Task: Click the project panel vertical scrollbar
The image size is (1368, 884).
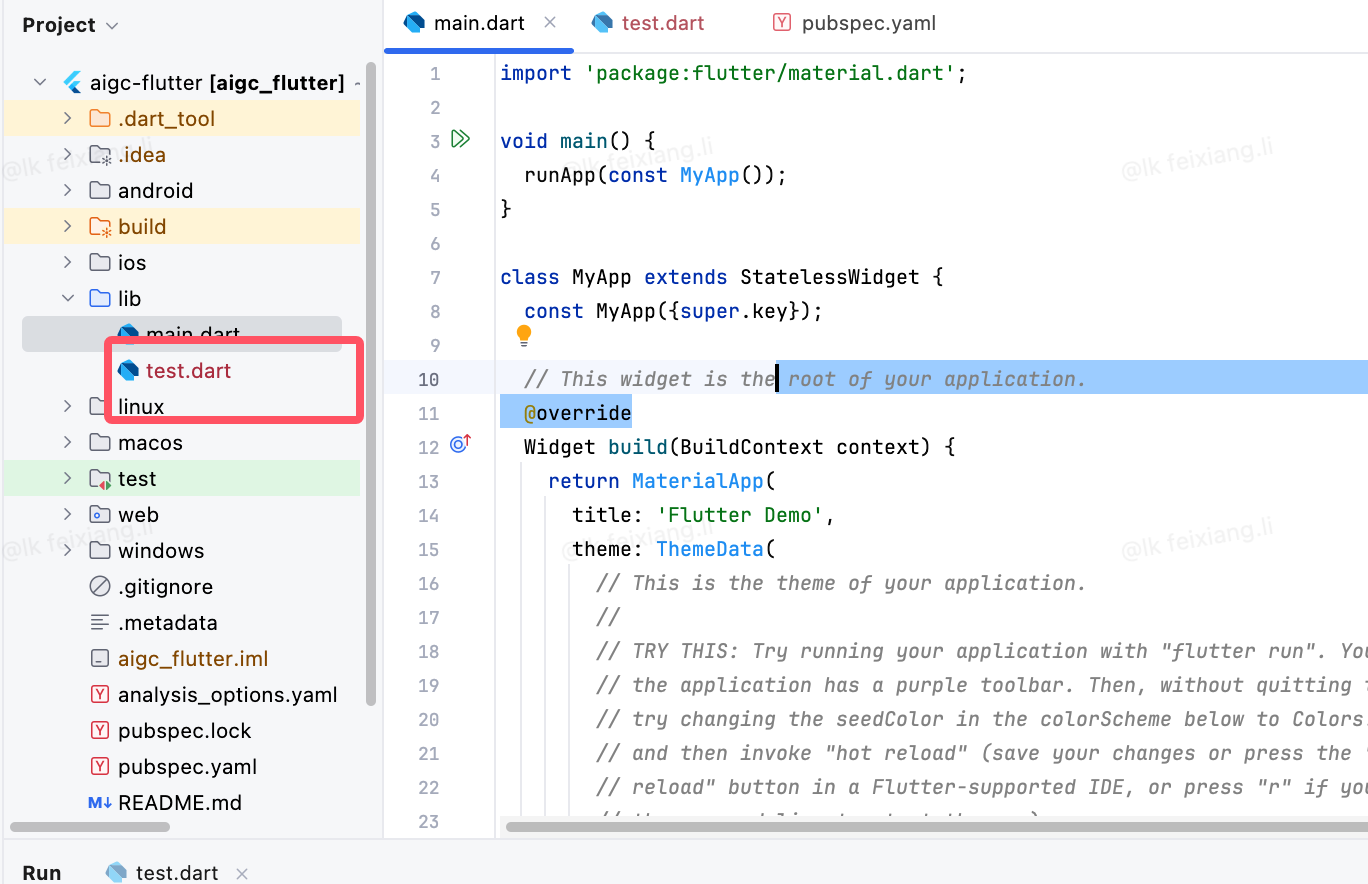Action: [372, 385]
